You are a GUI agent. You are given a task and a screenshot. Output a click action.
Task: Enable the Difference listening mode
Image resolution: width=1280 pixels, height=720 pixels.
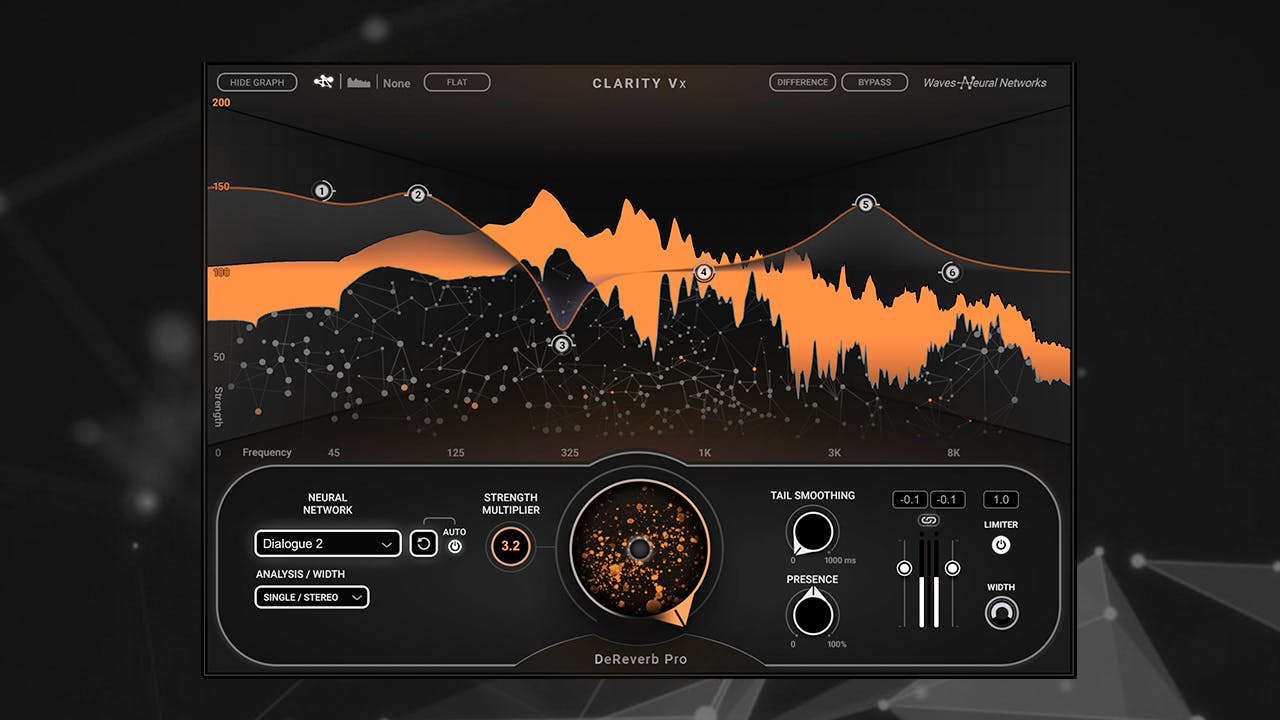pos(803,82)
